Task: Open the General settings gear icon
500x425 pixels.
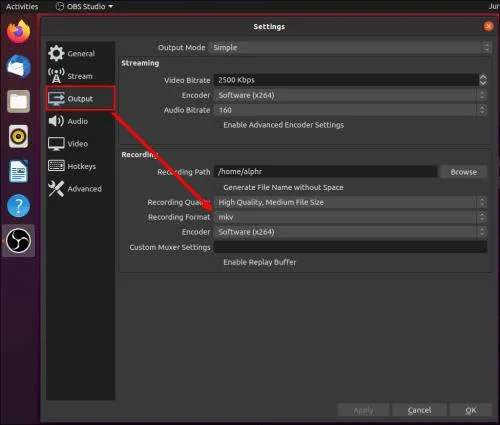Action: [56, 53]
